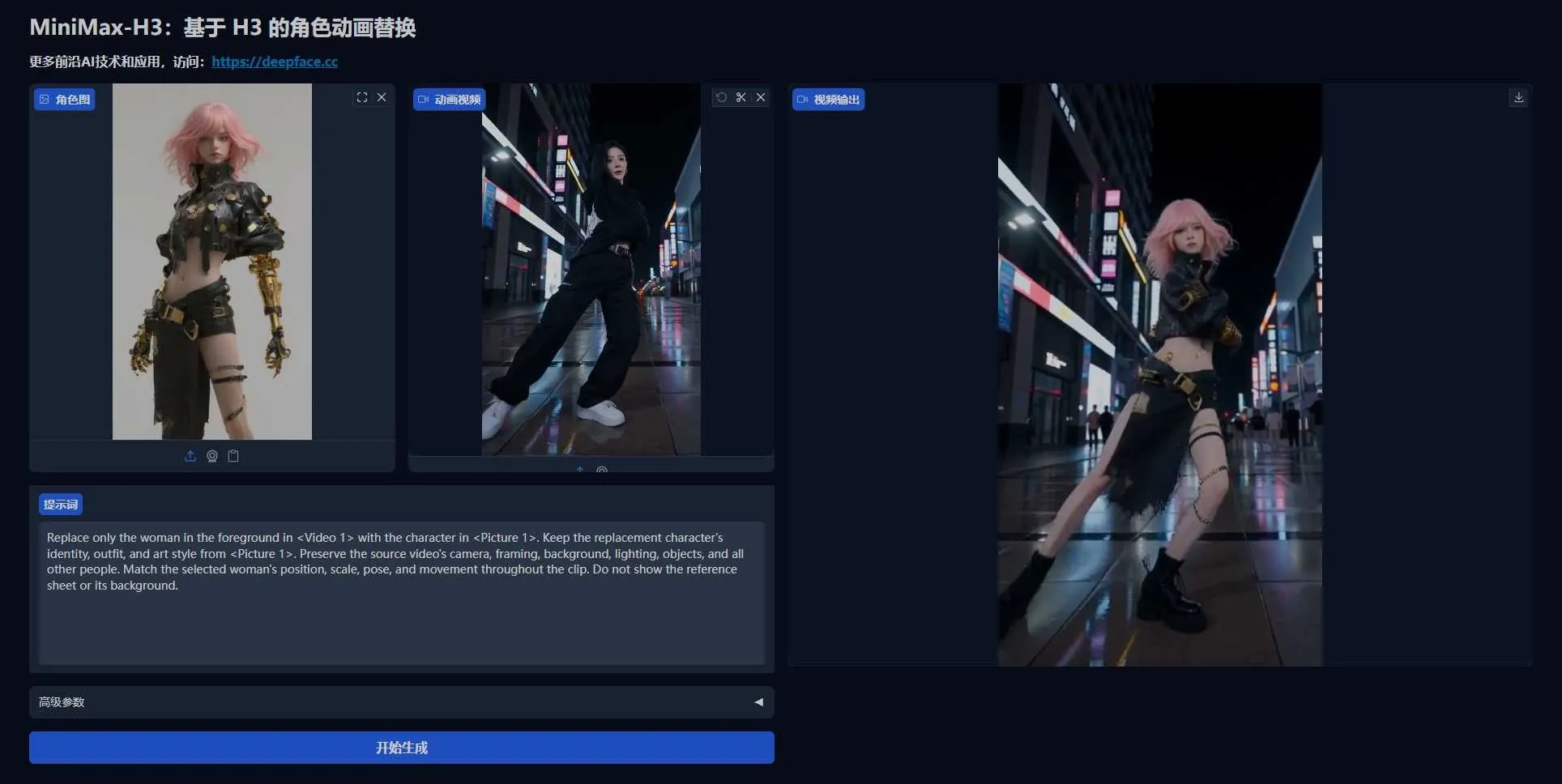
Task: Click the dancing woman source video preview
Action: [x=591, y=270]
